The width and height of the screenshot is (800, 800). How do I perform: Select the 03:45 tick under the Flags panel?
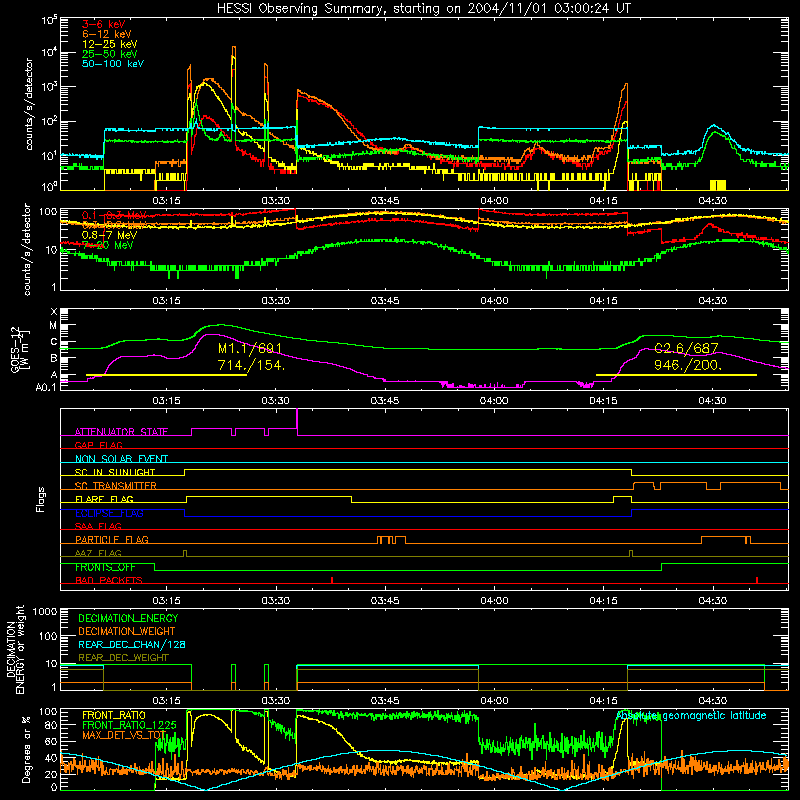(x=385, y=601)
